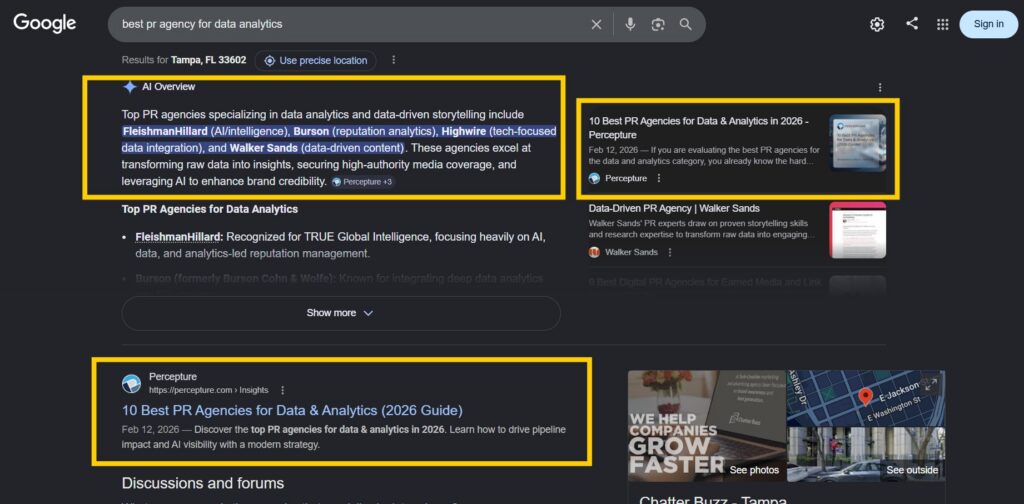Screen dimensions: 1024x504
Task: Sign in to Google account
Action: pyautogui.click(x=988, y=24)
